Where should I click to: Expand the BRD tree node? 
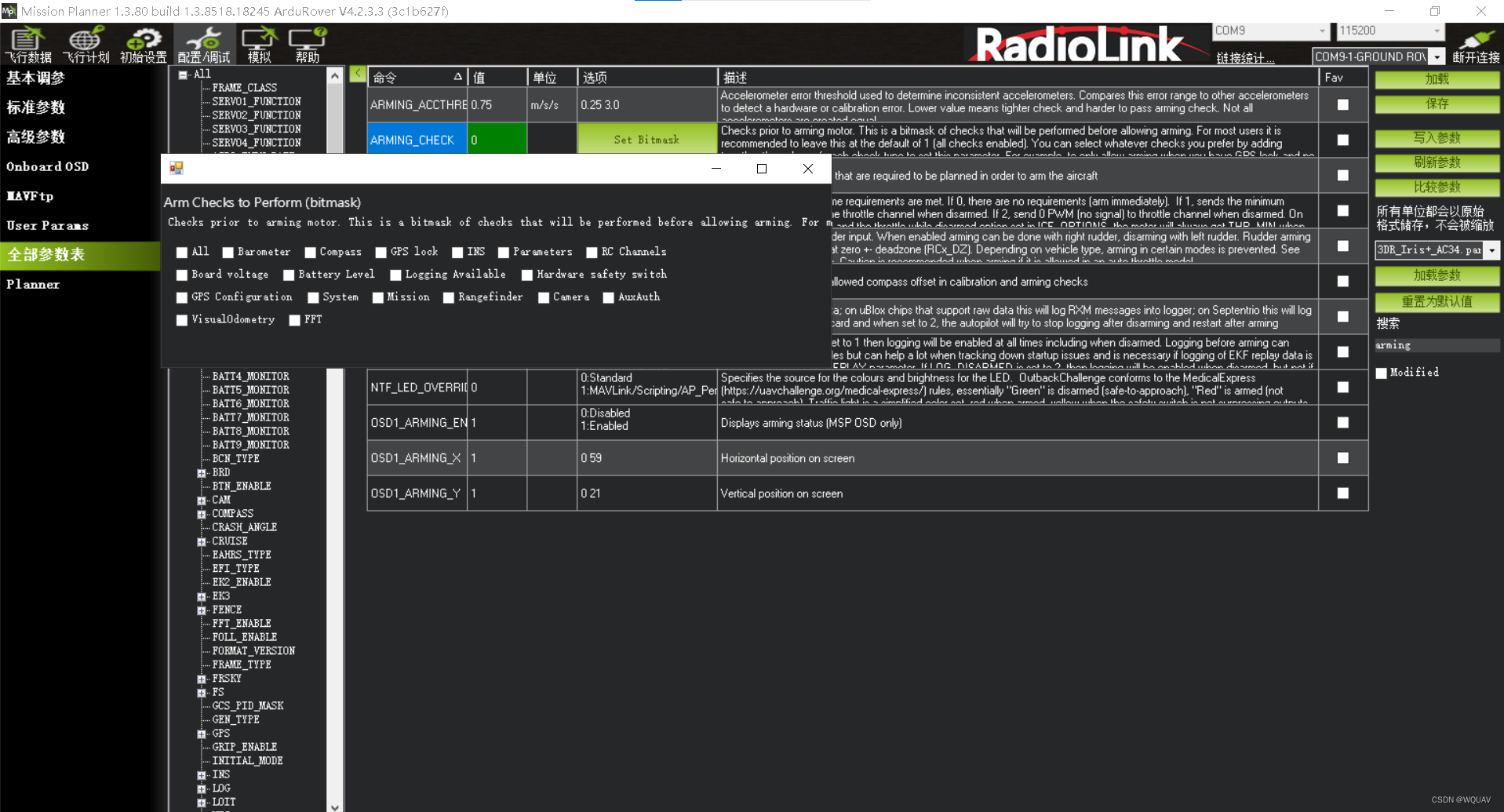click(x=202, y=473)
